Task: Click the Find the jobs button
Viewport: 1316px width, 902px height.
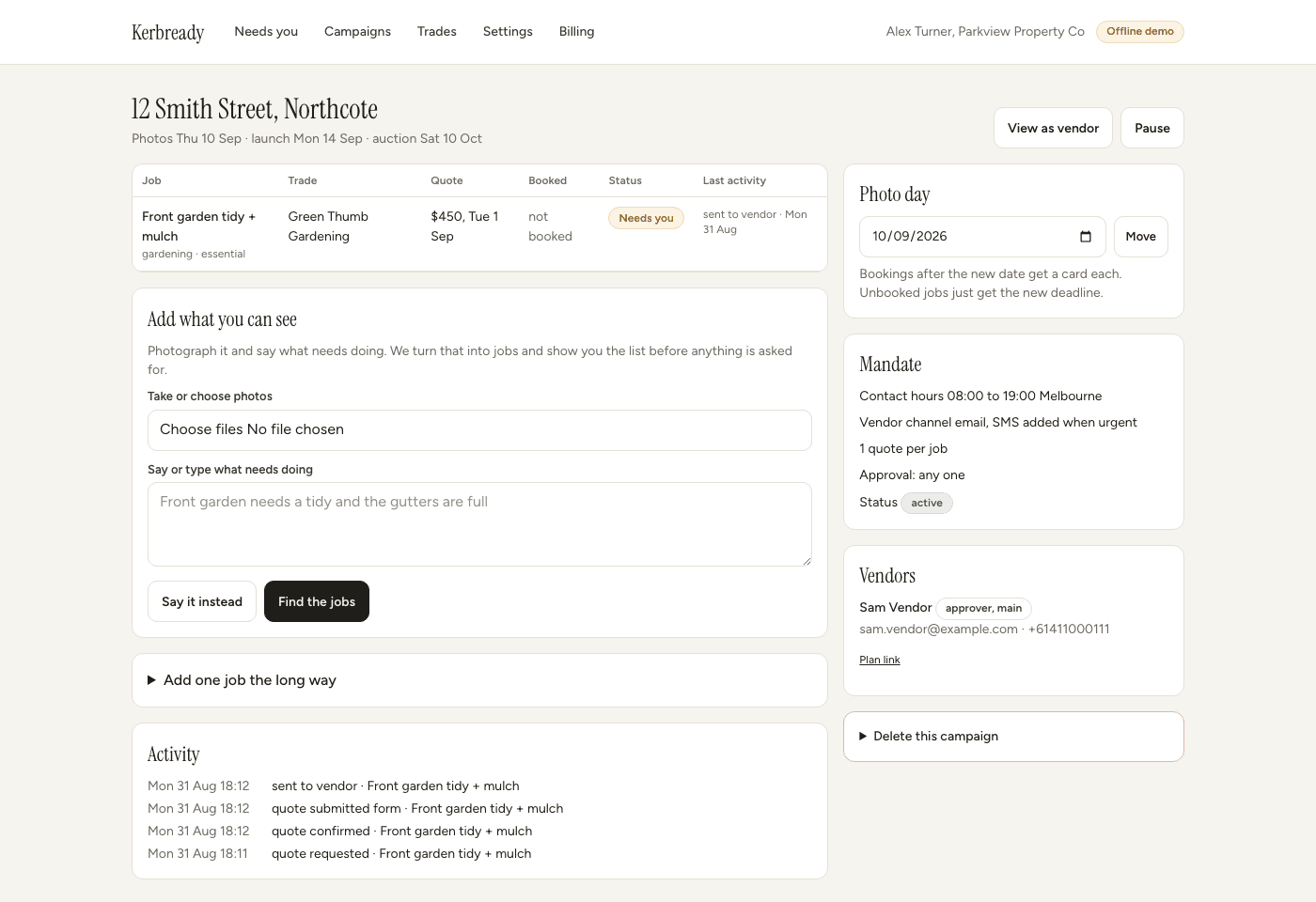Action: 317,601
